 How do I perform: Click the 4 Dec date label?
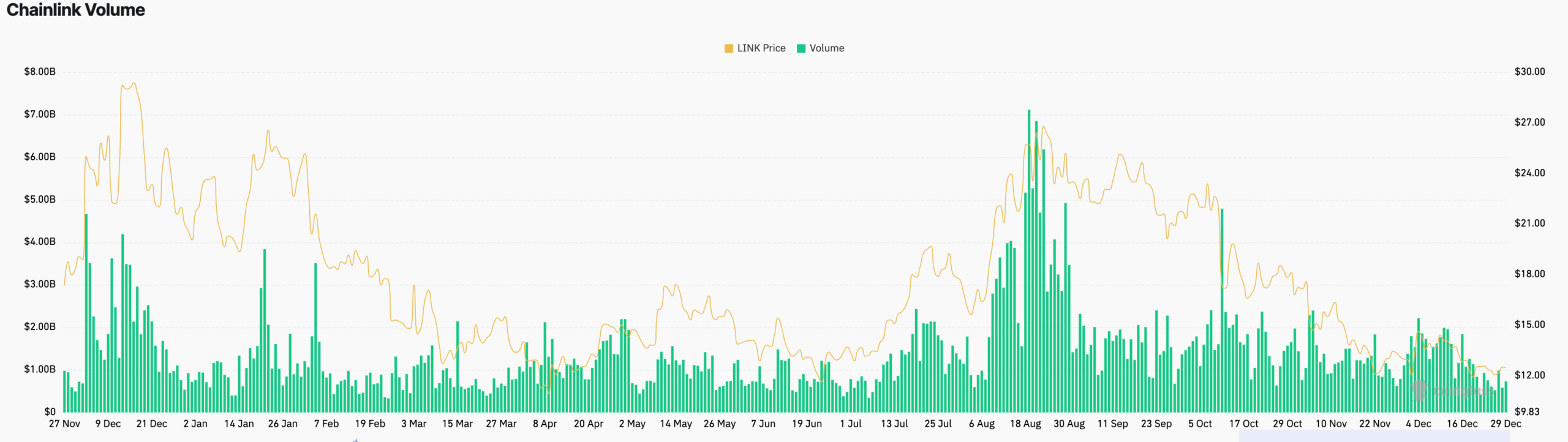point(1419,424)
